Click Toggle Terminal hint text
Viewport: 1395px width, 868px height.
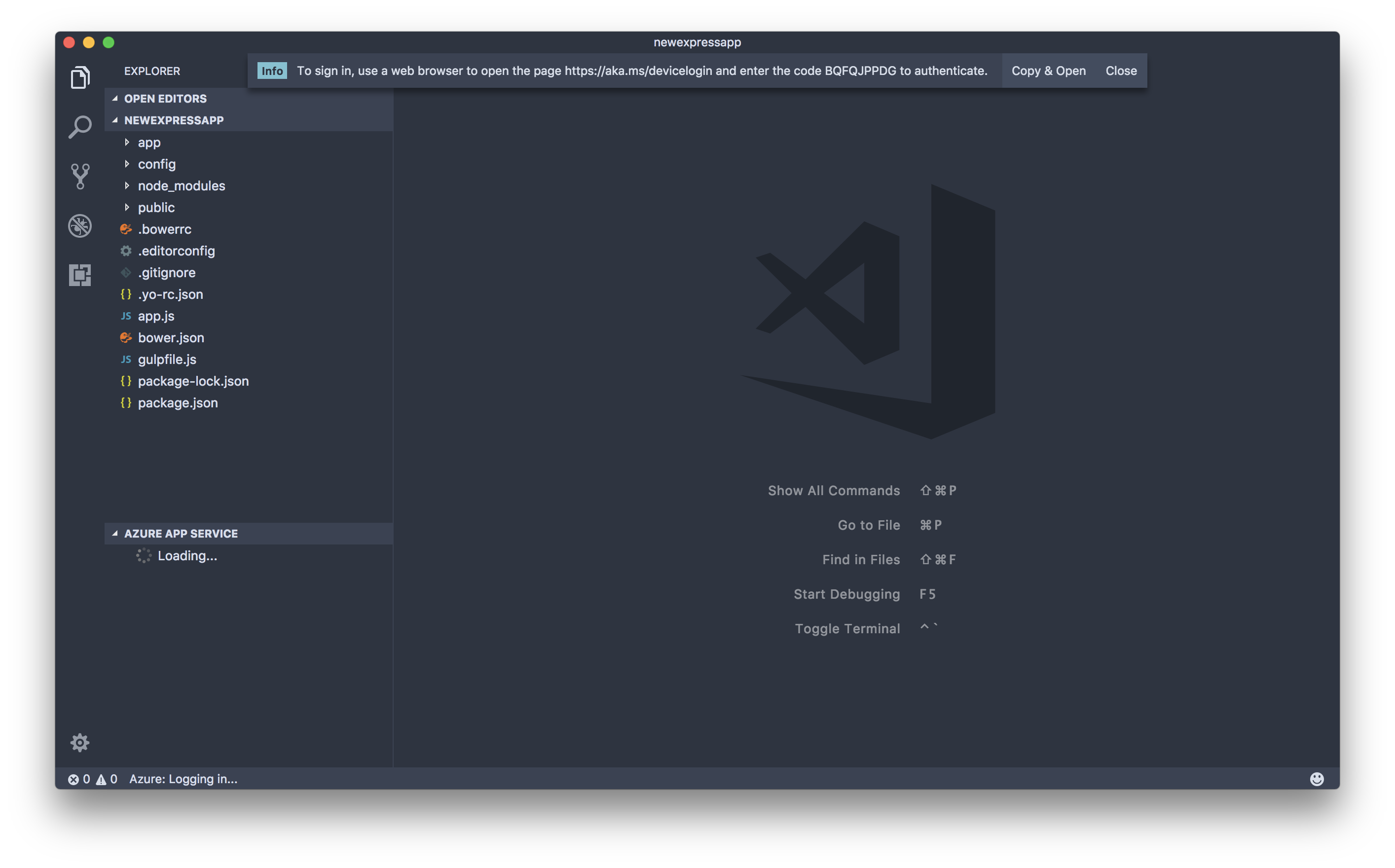pyautogui.click(x=847, y=629)
